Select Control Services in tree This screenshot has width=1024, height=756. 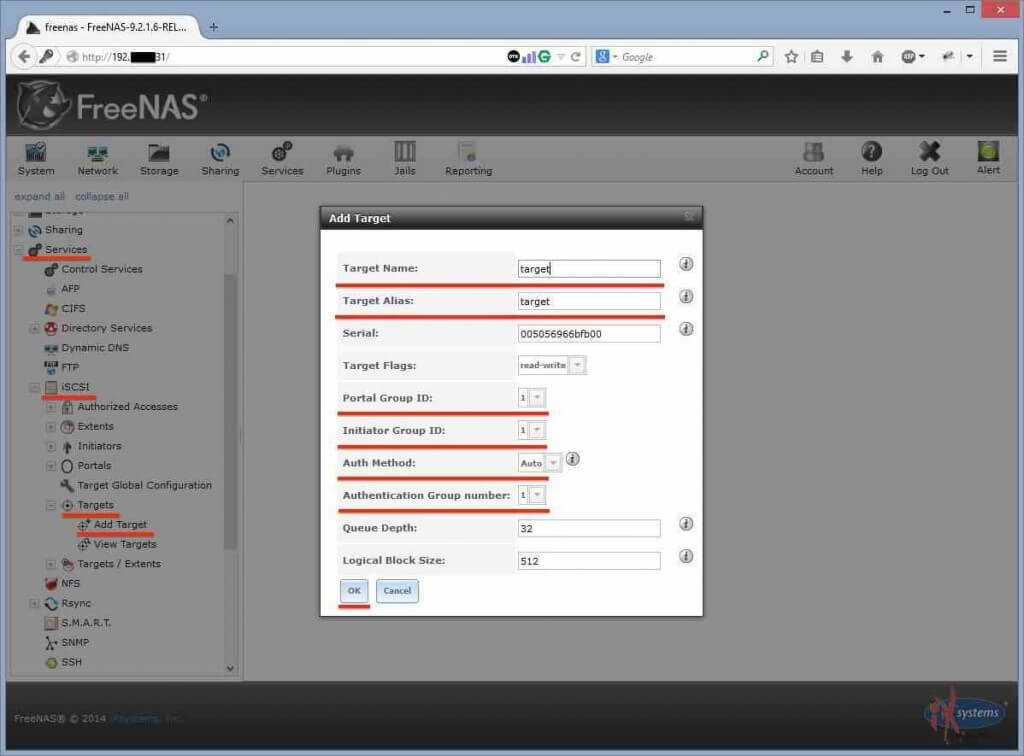point(101,269)
